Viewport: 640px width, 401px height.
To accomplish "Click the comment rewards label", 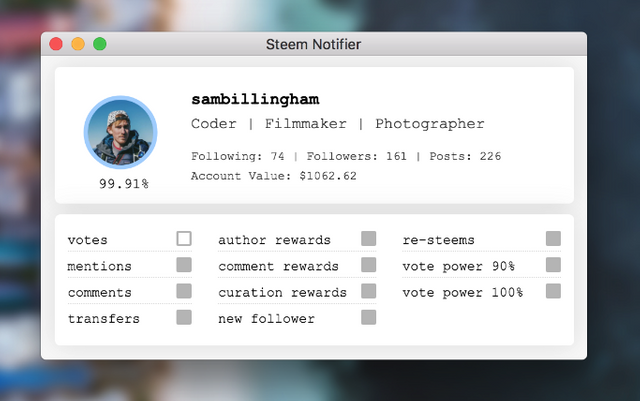I will click(278, 266).
